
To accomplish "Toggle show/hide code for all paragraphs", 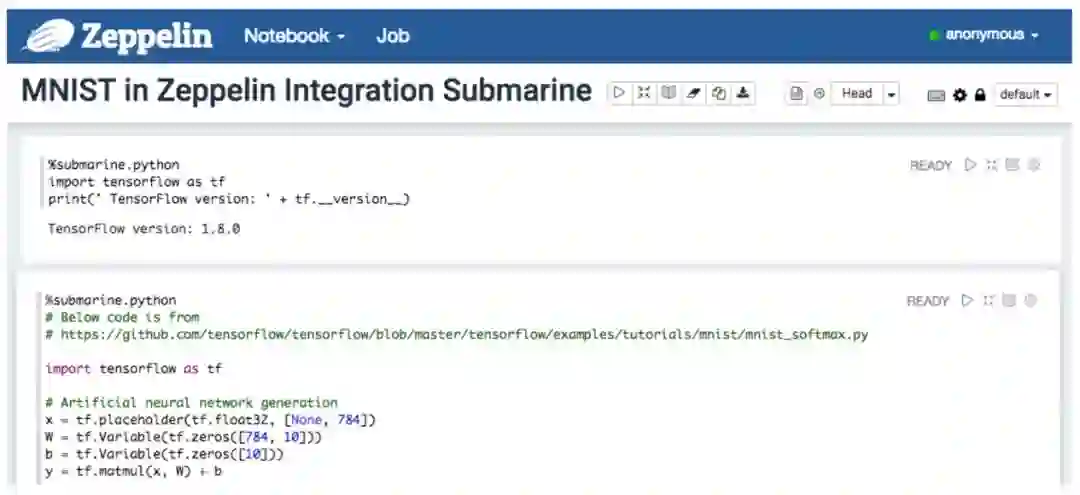I will click(644, 93).
